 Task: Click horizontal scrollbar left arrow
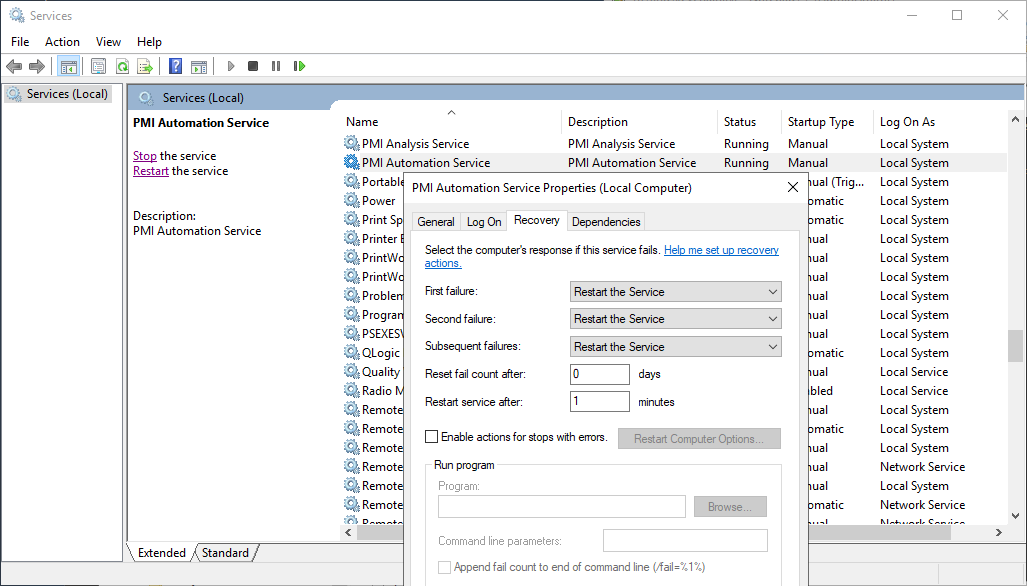coord(348,532)
